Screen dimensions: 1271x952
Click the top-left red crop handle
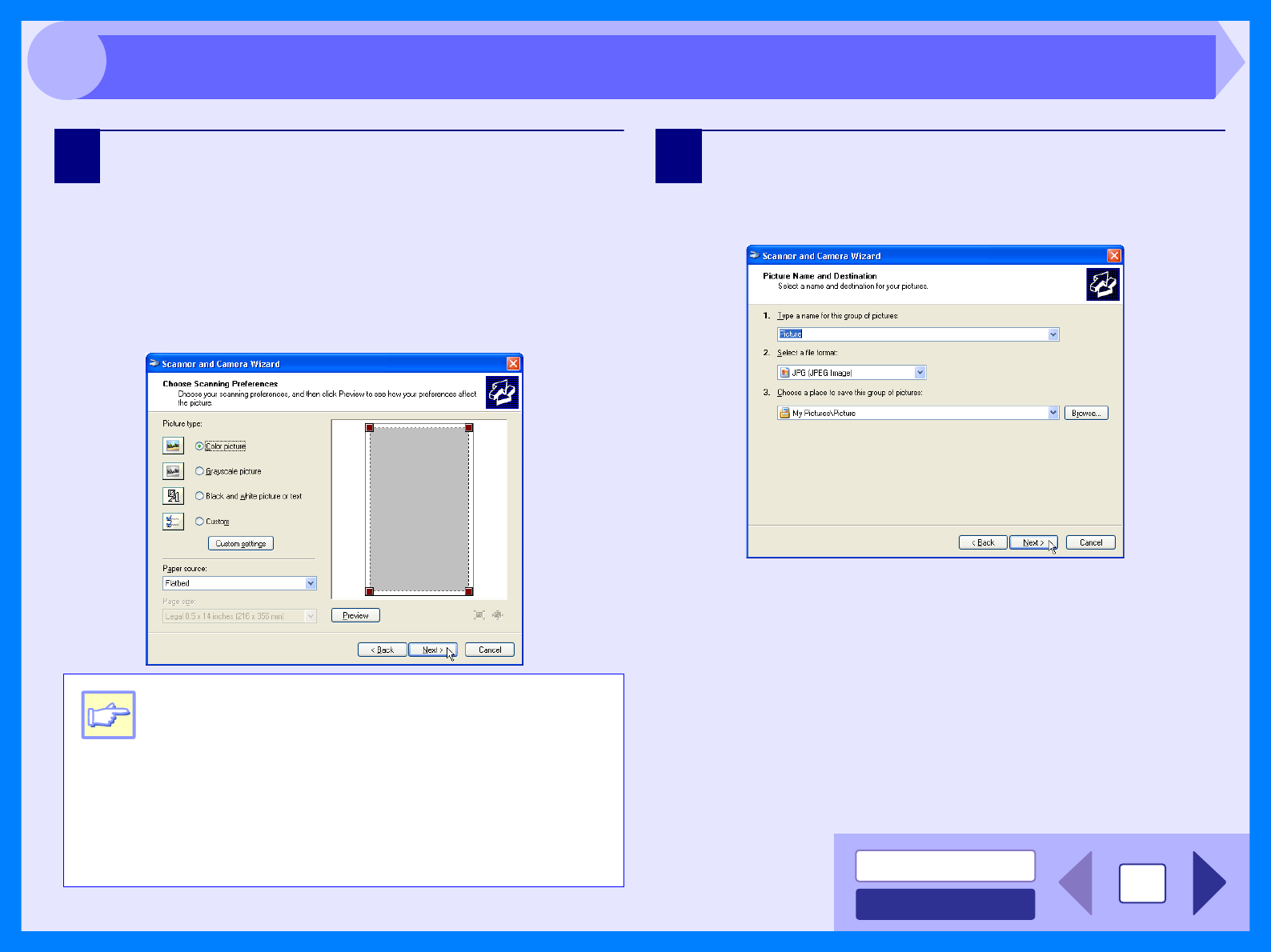pos(370,428)
